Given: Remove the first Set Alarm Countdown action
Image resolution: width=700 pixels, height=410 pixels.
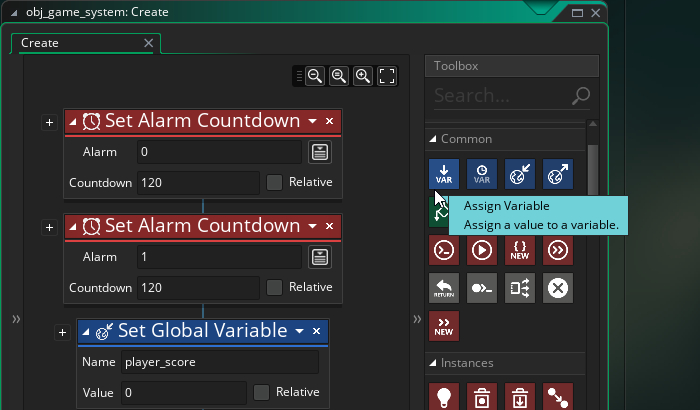Looking at the screenshot, I should click(x=329, y=121).
